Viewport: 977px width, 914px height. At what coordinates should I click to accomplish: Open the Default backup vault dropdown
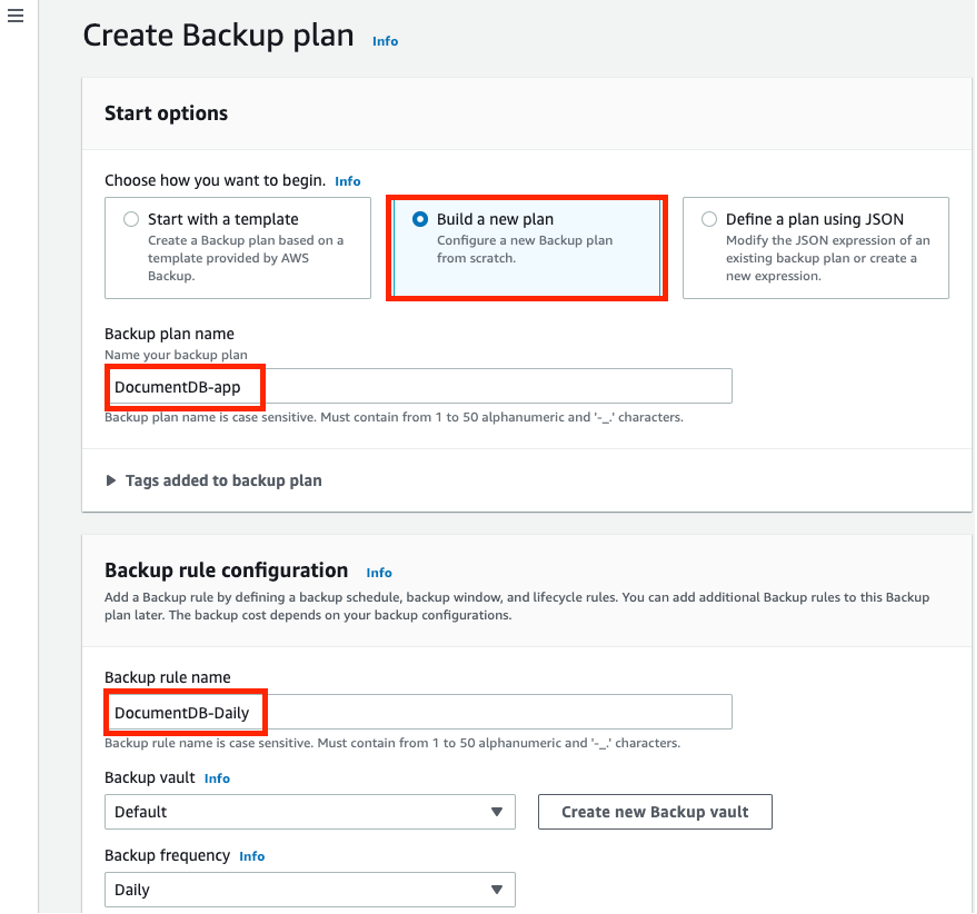pos(309,811)
